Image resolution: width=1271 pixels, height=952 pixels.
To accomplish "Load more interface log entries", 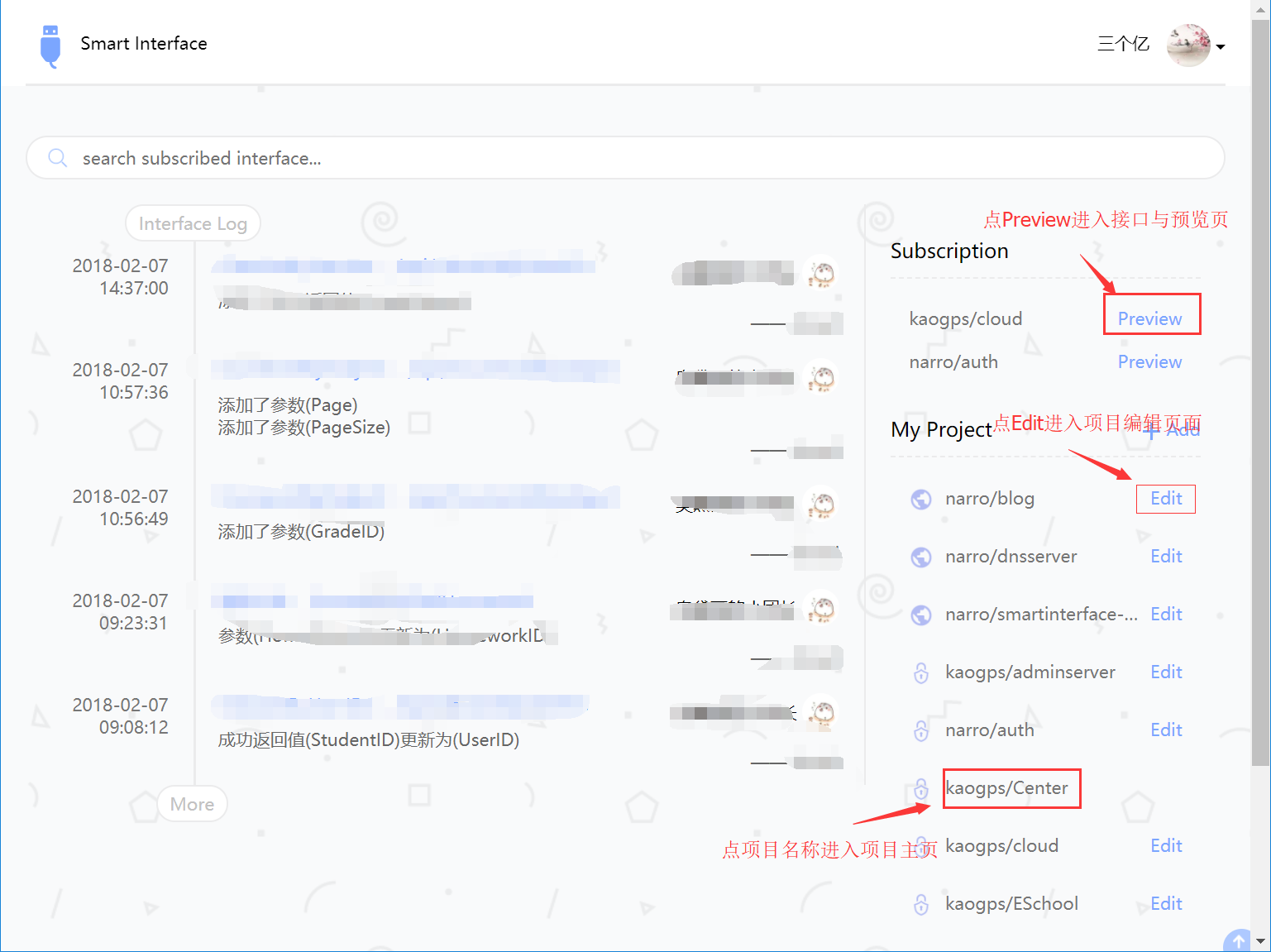I will 192,804.
